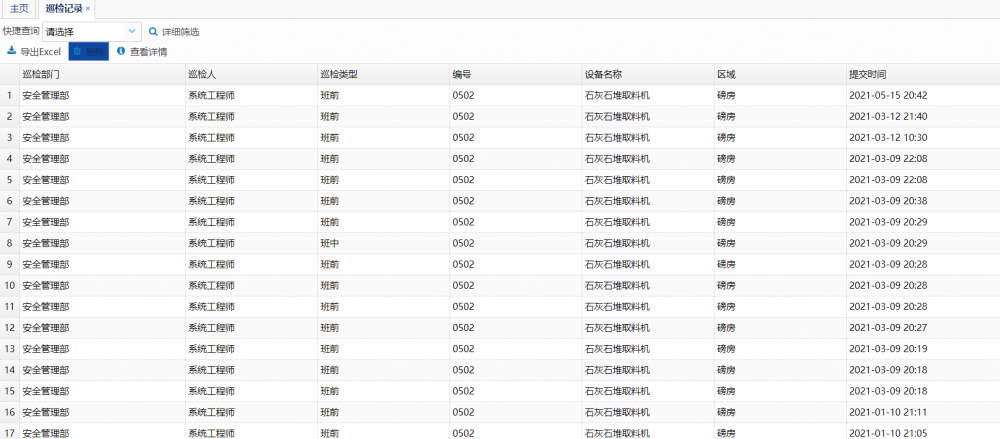Screen dimensions: 1000x439
Task: Click 磅房 in row 12
Action: [726, 327]
